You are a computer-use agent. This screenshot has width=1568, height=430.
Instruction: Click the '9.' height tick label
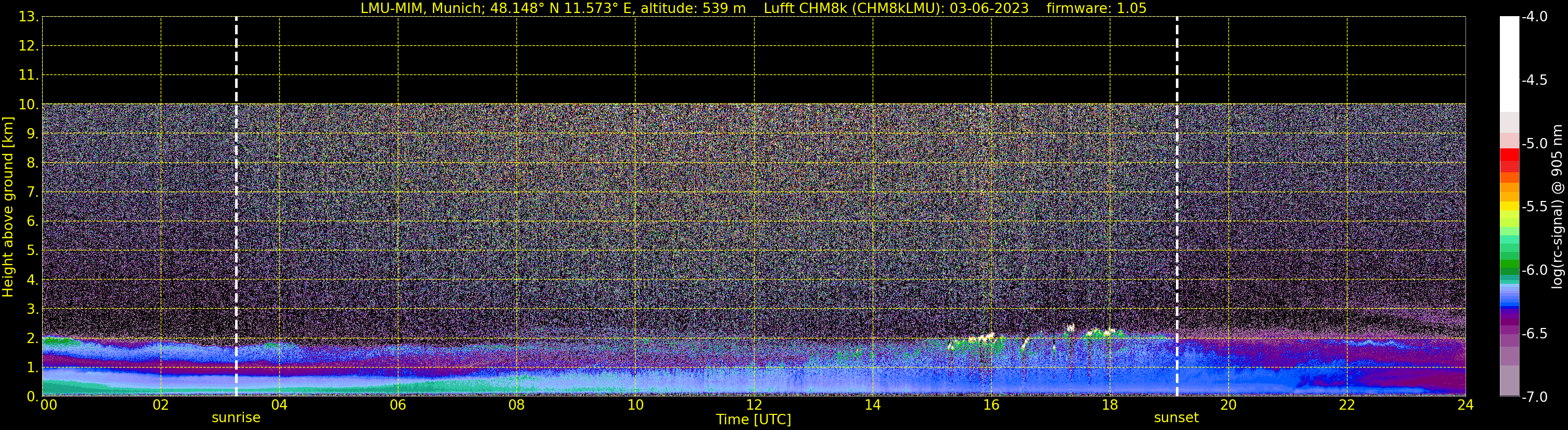[32, 134]
